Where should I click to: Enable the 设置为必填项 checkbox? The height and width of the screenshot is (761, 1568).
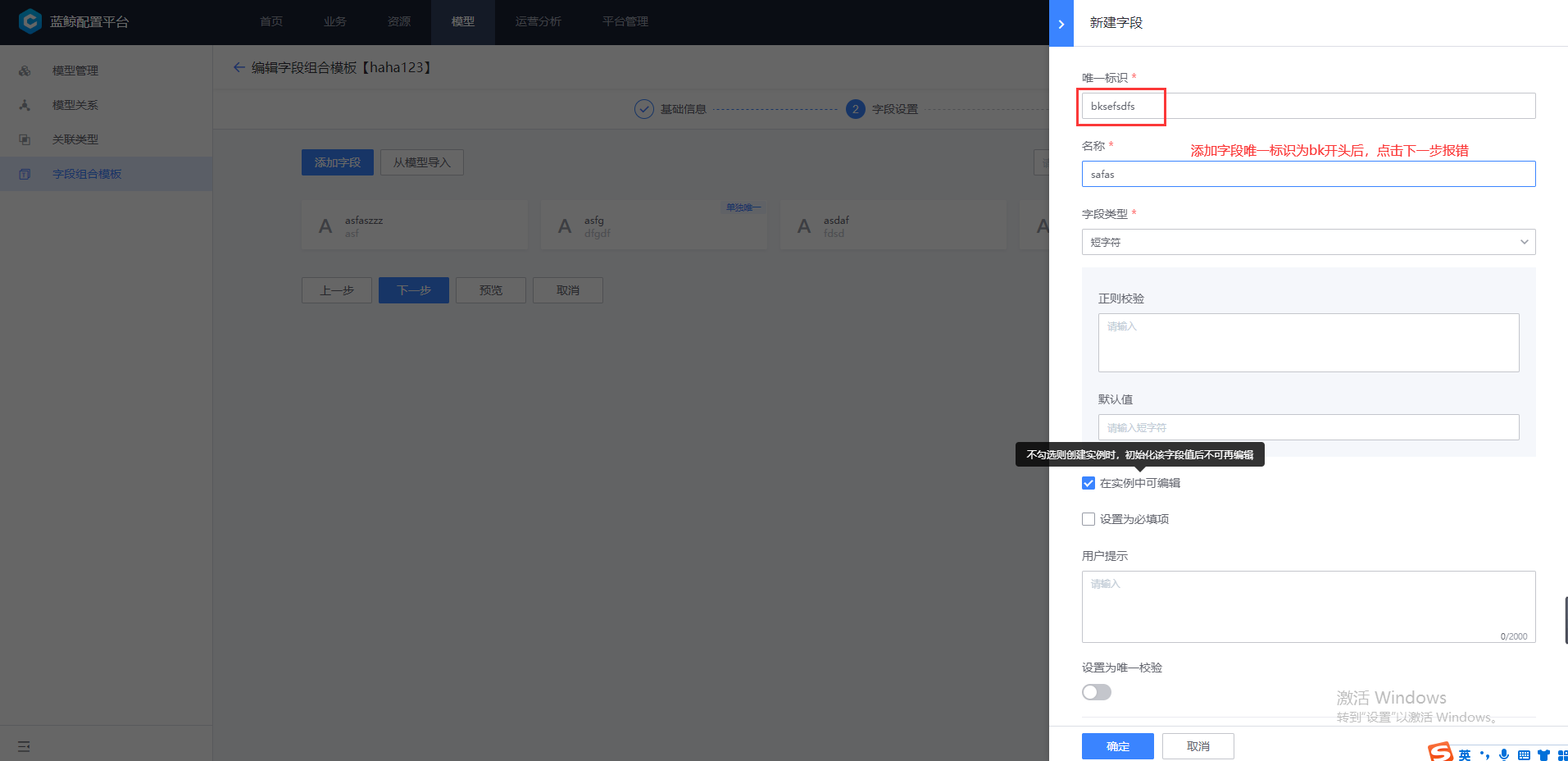tap(1088, 518)
